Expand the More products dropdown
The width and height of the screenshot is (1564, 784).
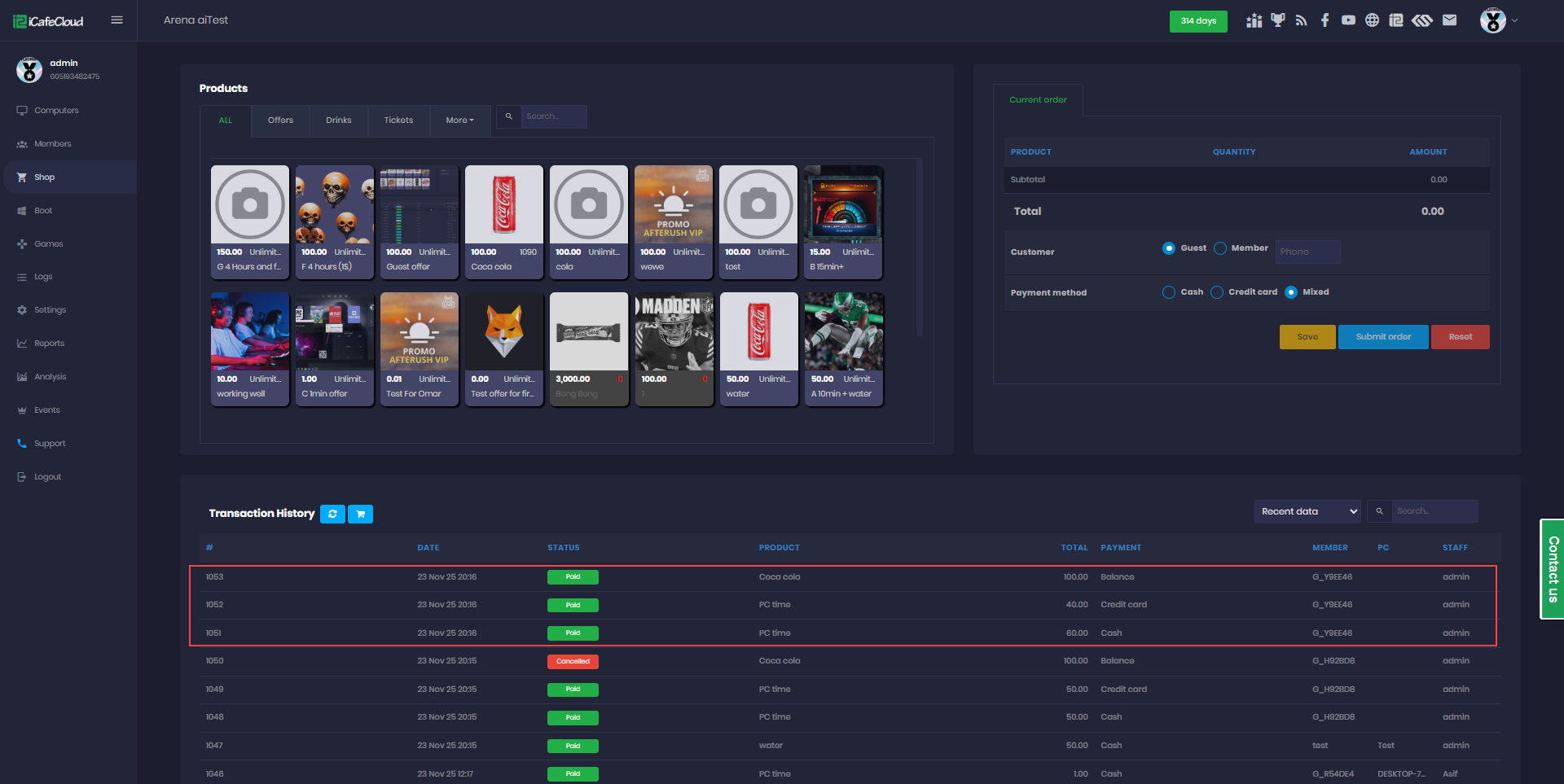point(459,120)
